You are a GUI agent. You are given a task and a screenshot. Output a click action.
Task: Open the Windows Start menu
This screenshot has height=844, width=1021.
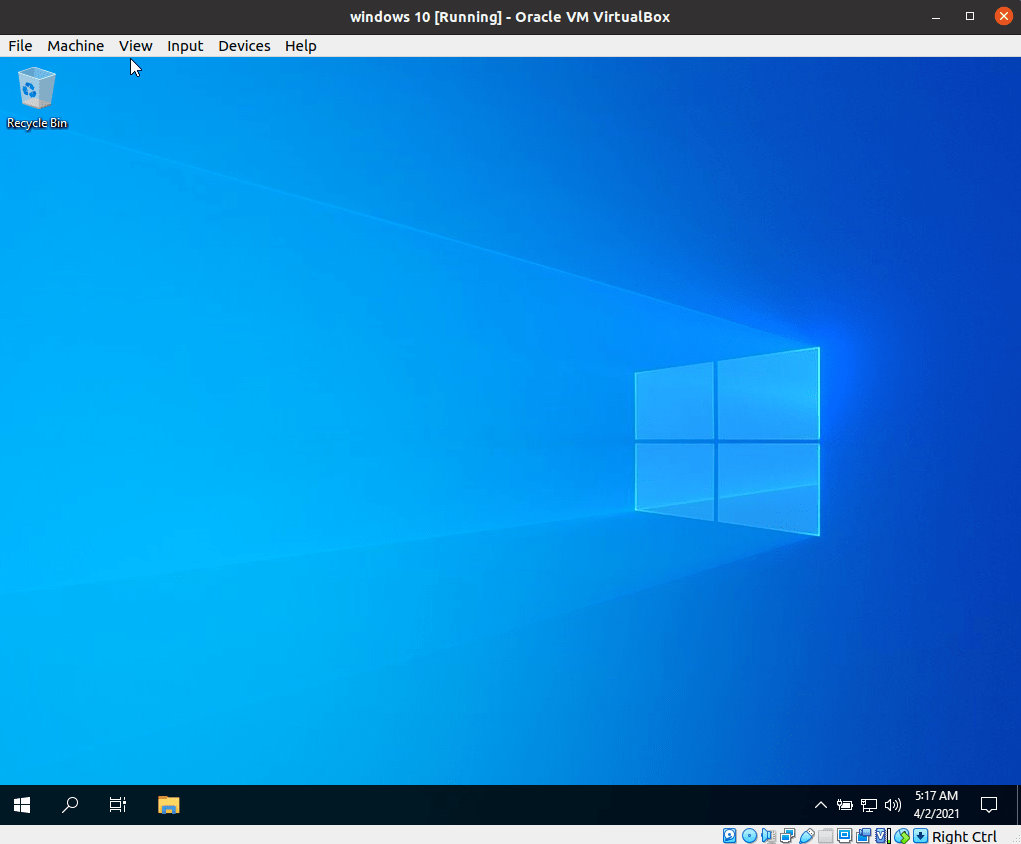point(22,806)
